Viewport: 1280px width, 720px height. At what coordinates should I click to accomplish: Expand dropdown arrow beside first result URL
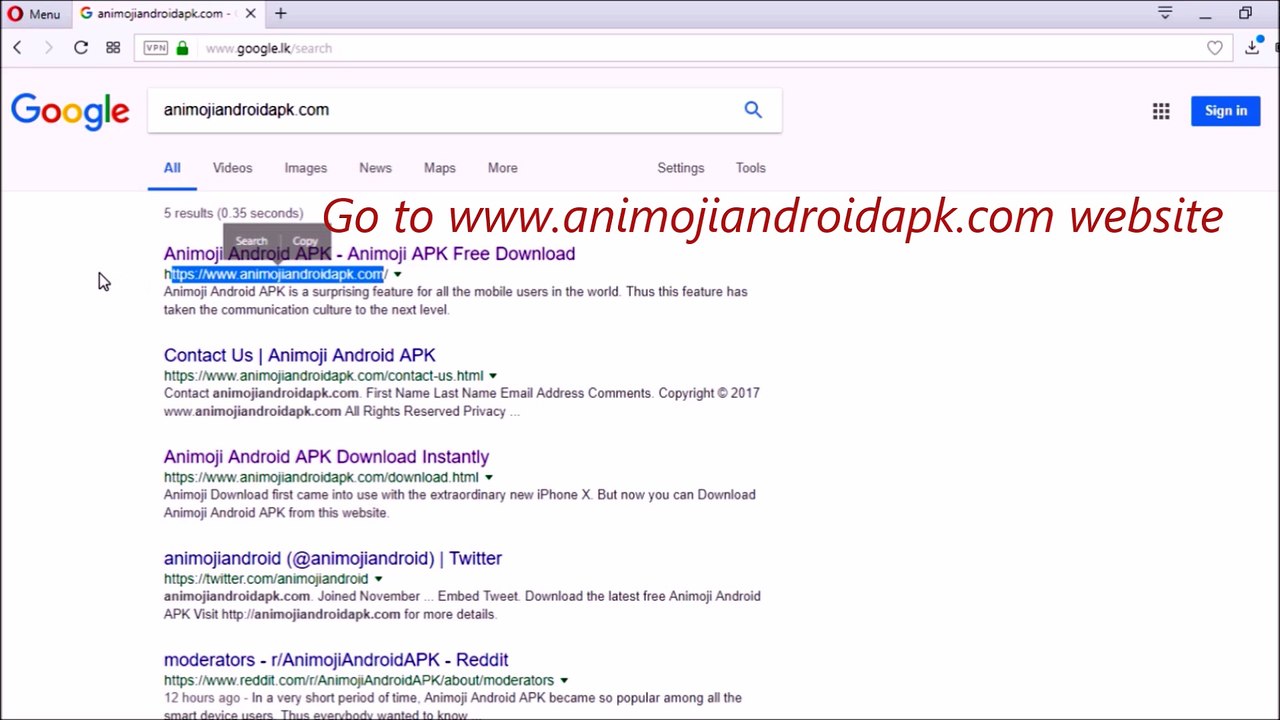(x=398, y=274)
